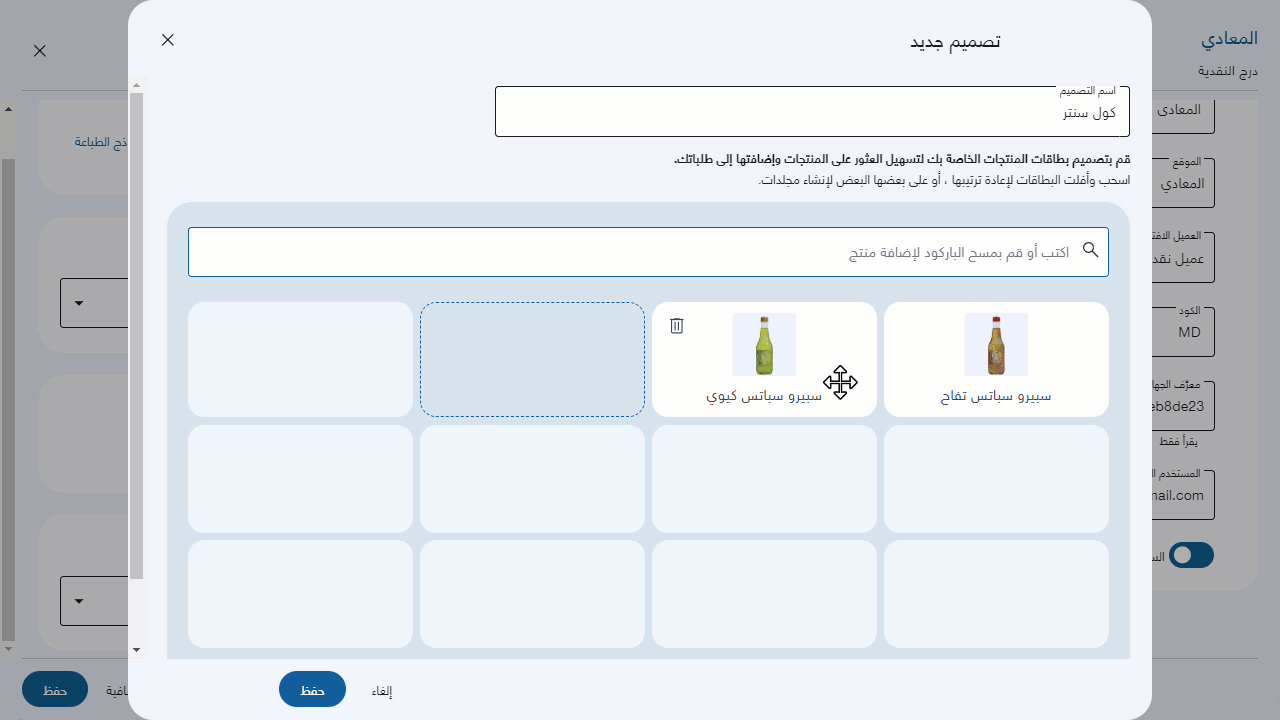Screen dimensions: 1280x720
Task: Open the الطباعة link in the background page
Action: click(x=101, y=142)
